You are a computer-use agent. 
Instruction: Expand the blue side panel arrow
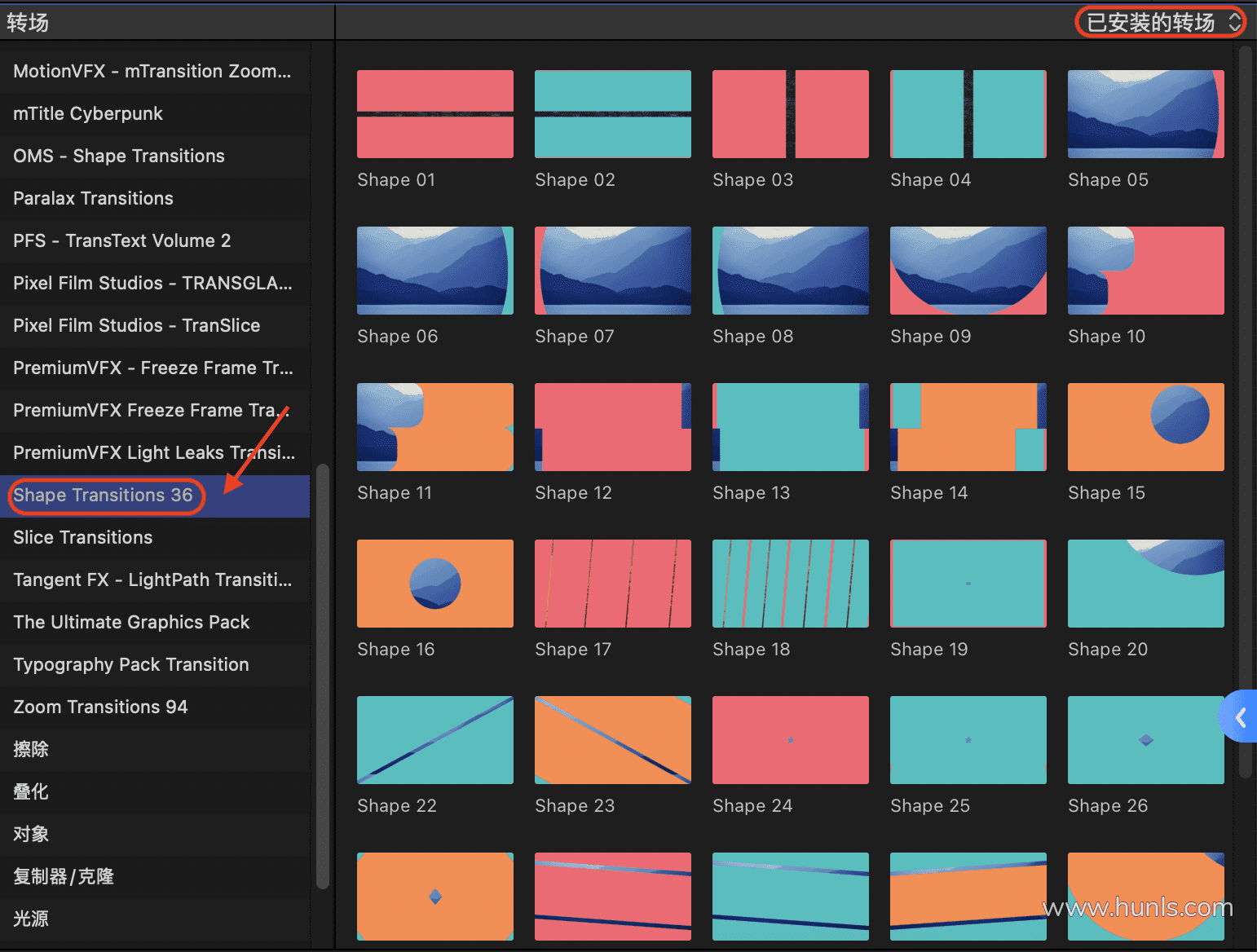click(x=1240, y=717)
